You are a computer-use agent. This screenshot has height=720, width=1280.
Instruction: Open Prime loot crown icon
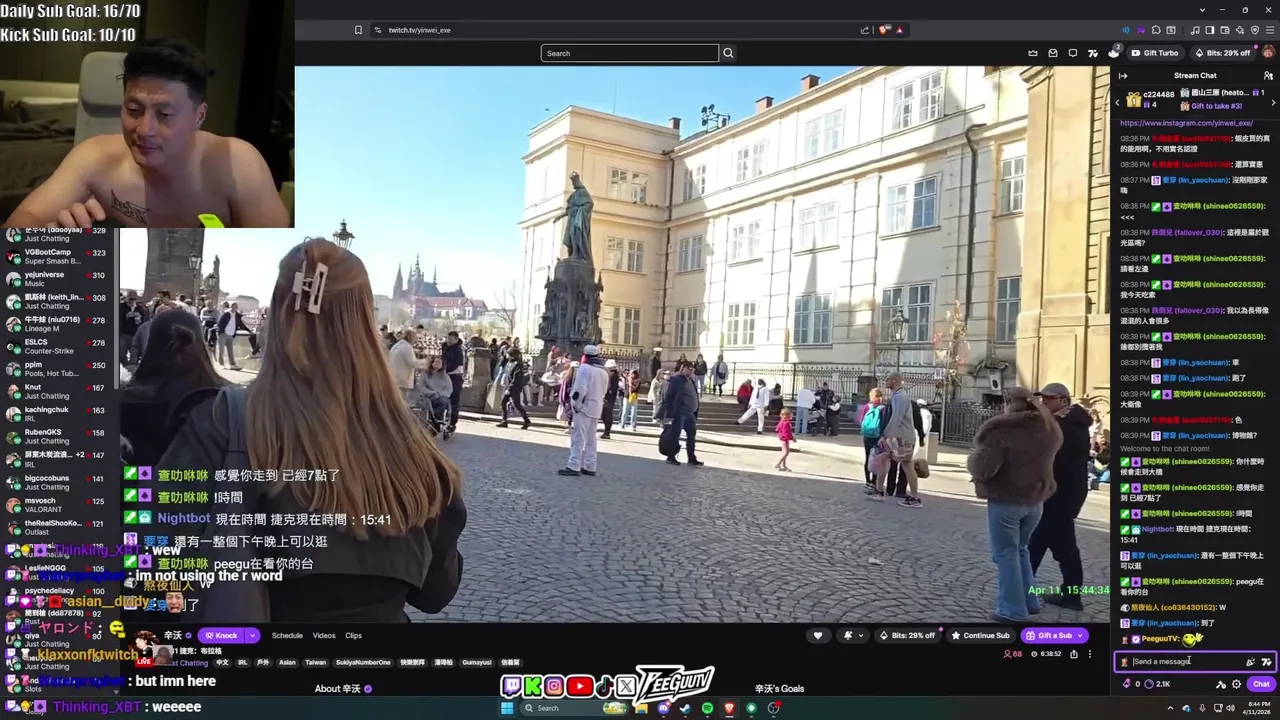click(1033, 53)
